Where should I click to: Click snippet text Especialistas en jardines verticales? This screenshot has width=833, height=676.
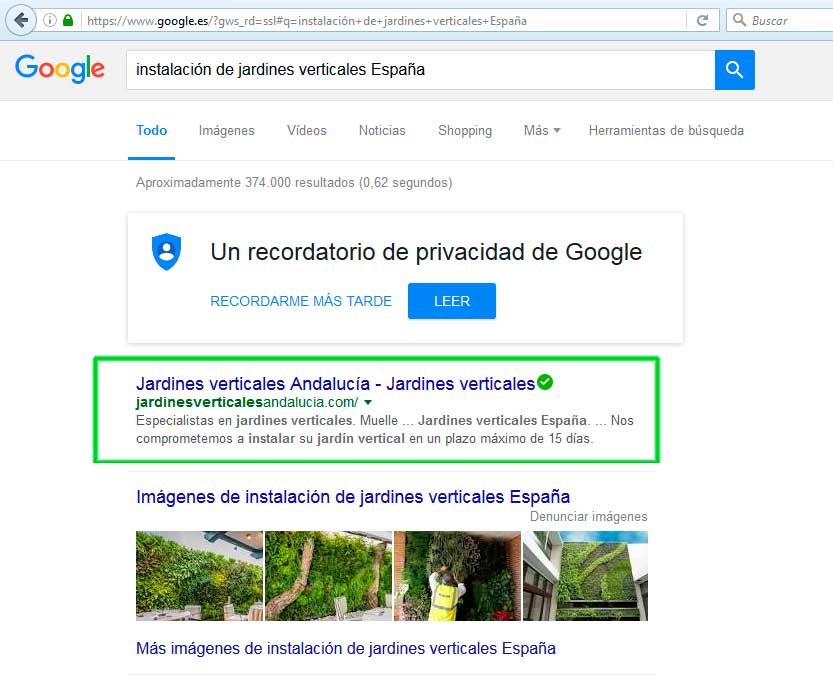245,420
